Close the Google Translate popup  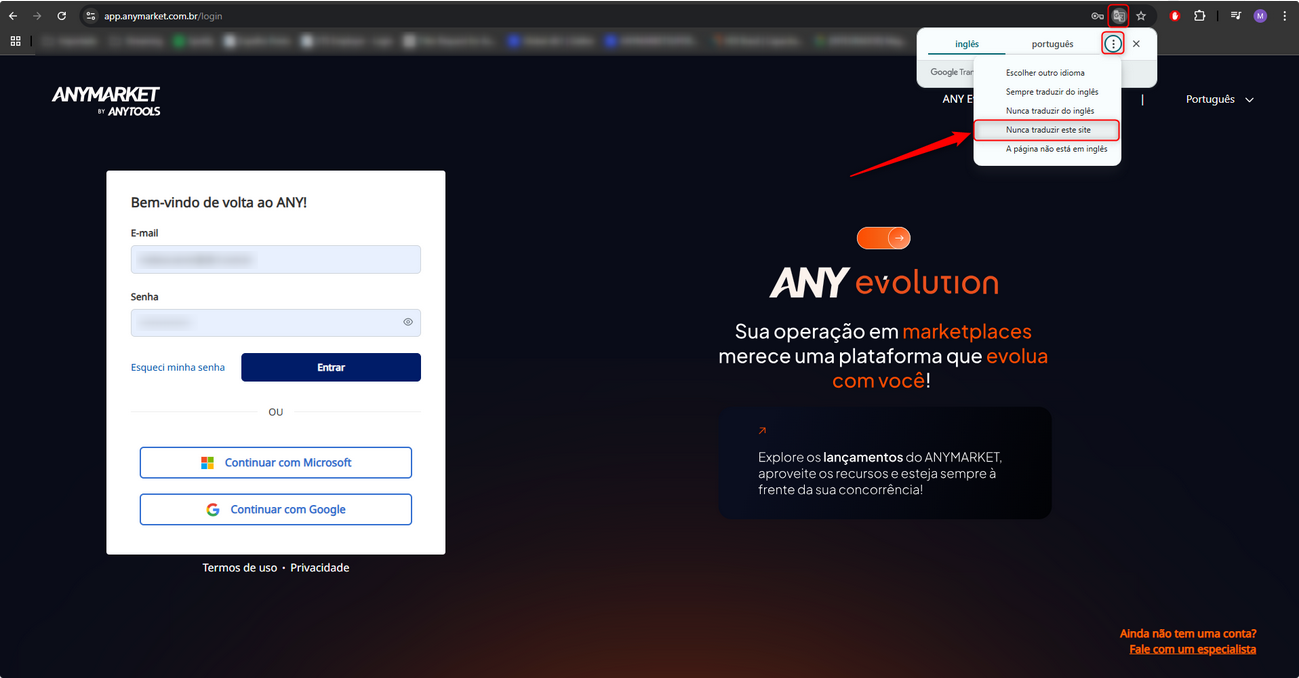pyautogui.click(x=1136, y=44)
